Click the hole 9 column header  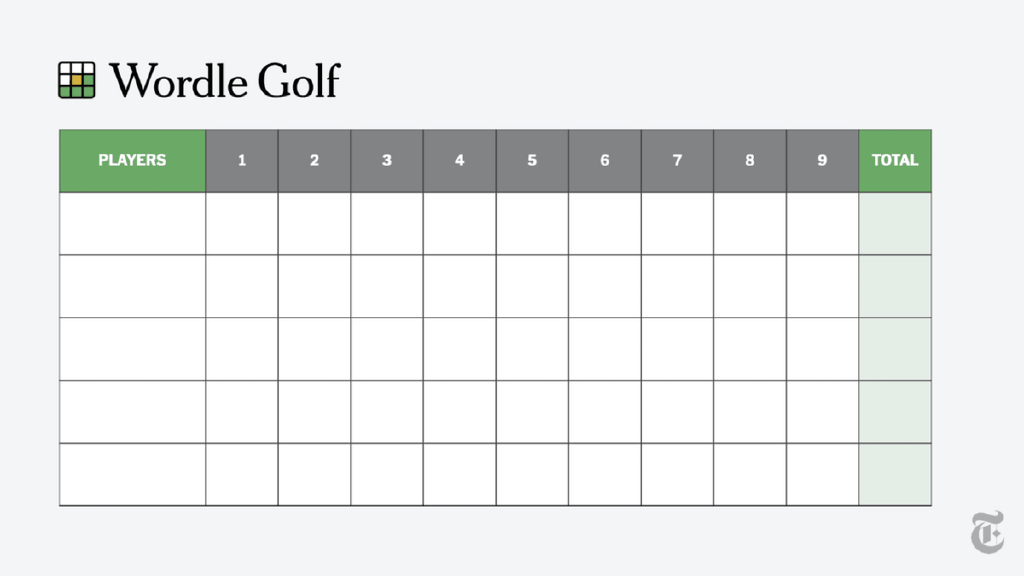coord(822,160)
